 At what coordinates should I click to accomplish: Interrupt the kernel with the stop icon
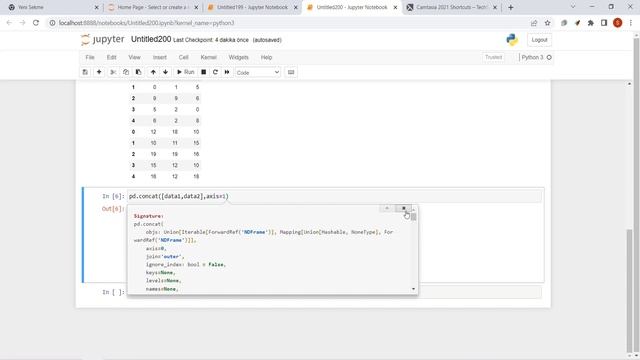click(203, 72)
